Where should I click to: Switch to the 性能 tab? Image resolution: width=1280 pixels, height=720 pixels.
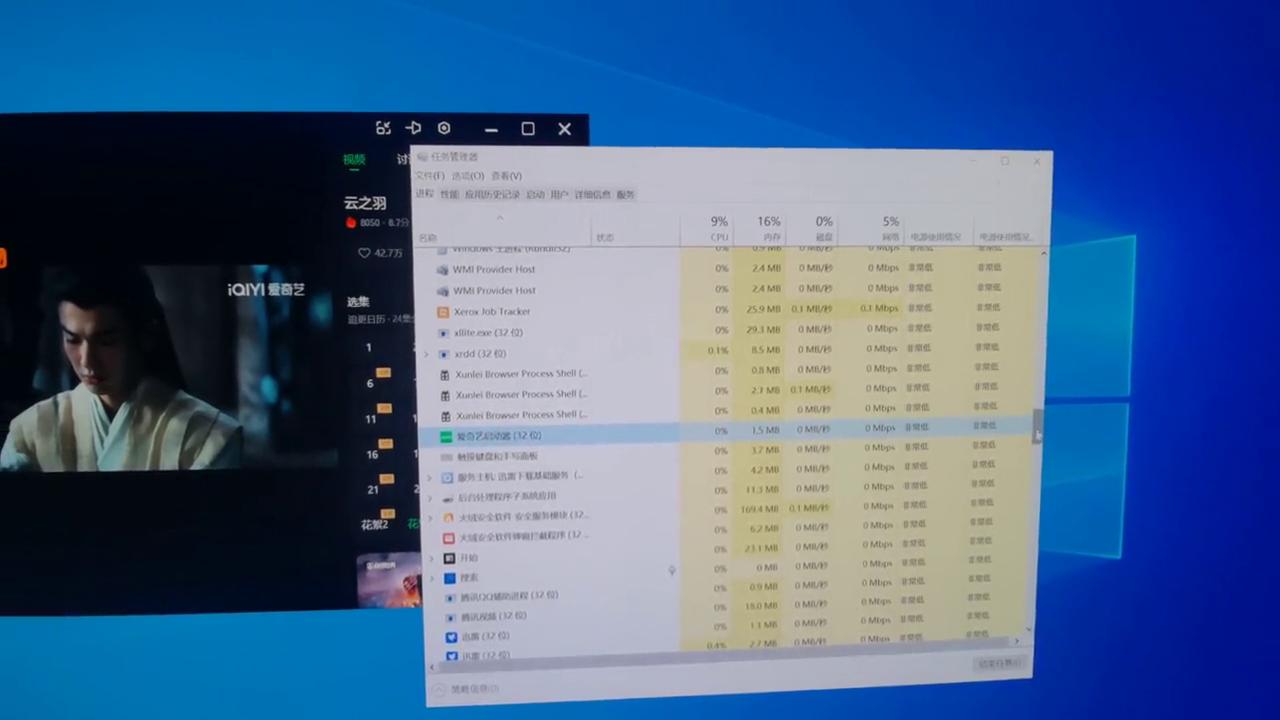pyautogui.click(x=449, y=194)
